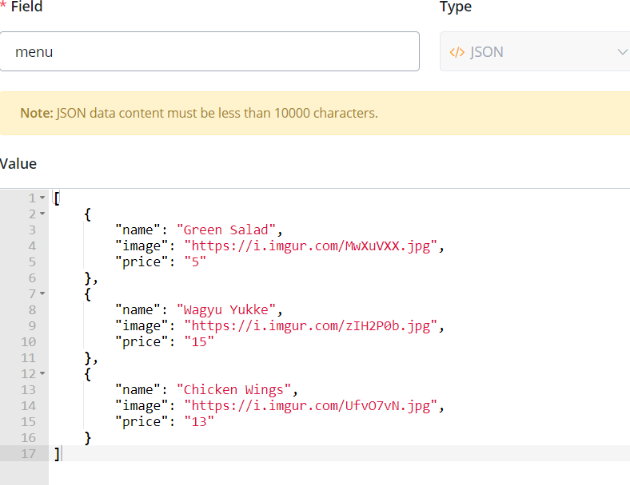Click line number 17 in the gutter
Image resolution: width=630 pixels, height=485 pixels.
click(28, 454)
